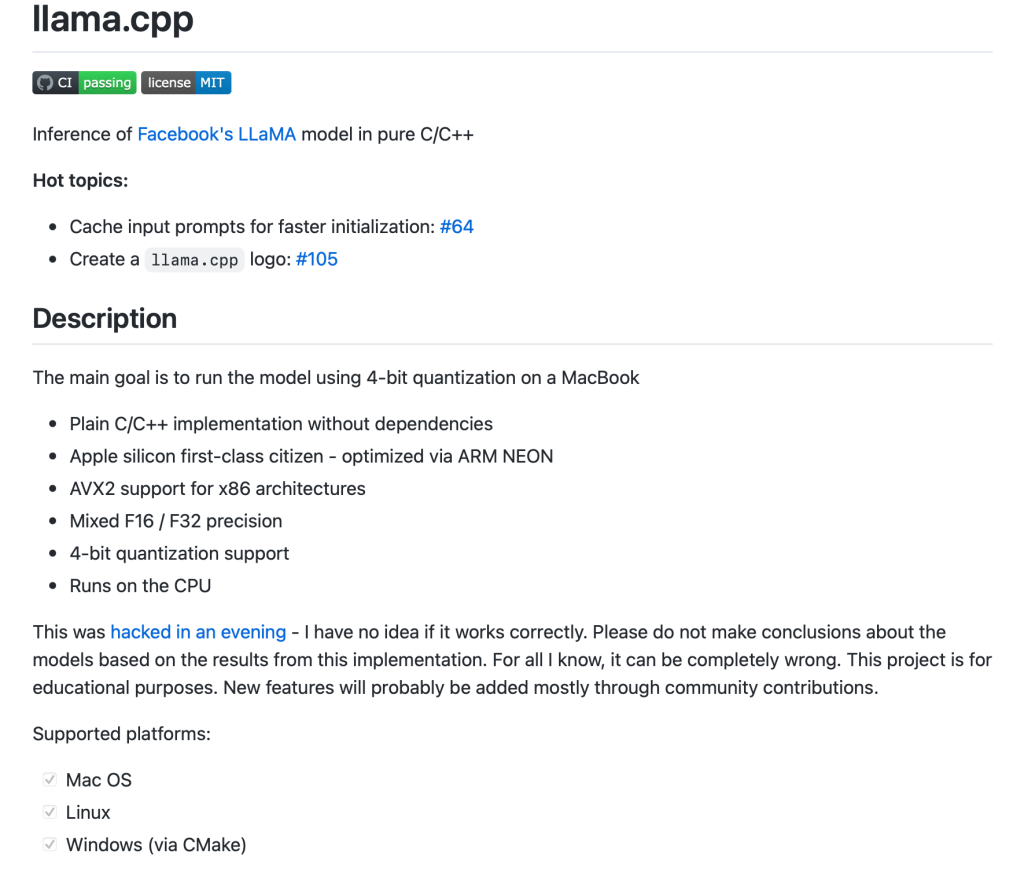Image resolution: width=1024 pixels, height=872 pixels.
Task: Click the 'AVX2 support for x86 architectures' bullet
Action: tap(217, 489)
